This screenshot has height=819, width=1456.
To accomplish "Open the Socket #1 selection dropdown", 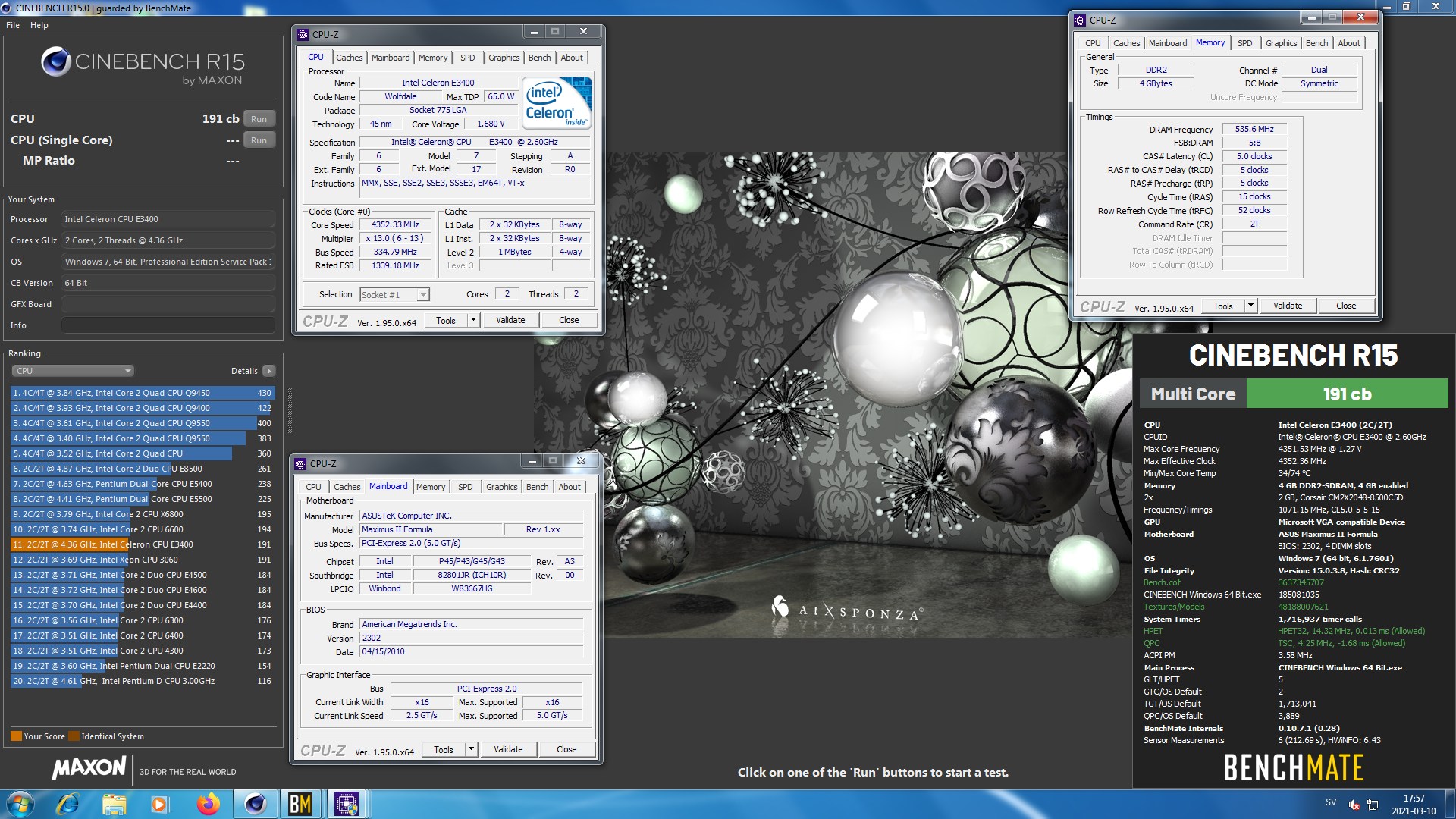I will (394, 295).
